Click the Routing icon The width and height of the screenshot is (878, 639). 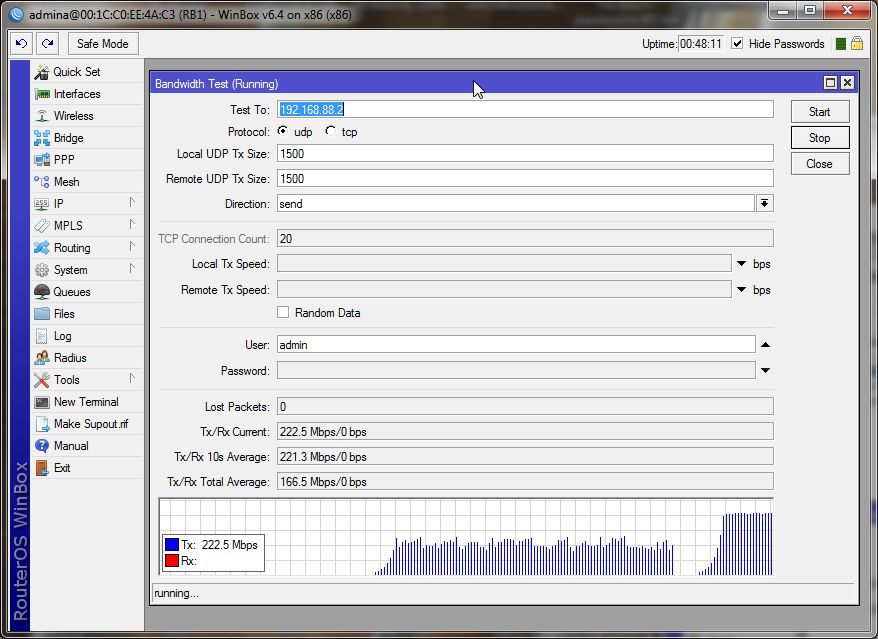click(x=42, y=248)
